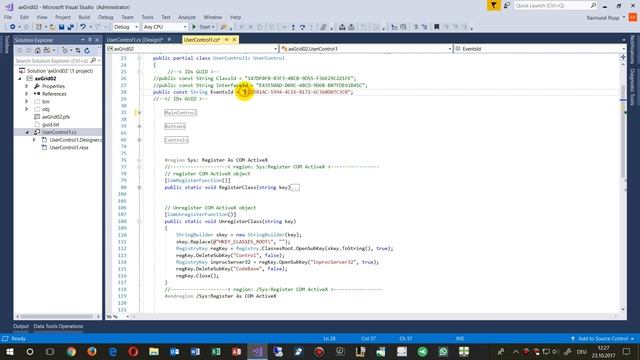Click the DEU language indicator
This screenshot has height=360, width=640.
(582, 351)
